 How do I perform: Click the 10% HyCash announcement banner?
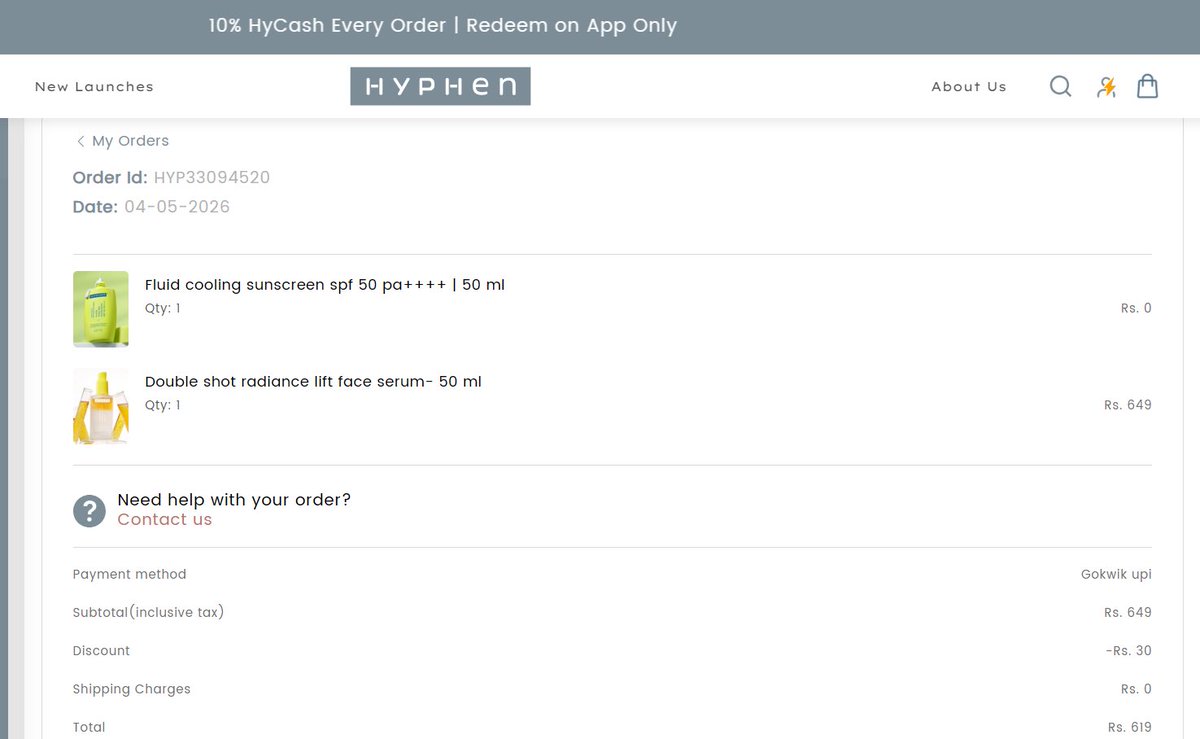[443, 26]
